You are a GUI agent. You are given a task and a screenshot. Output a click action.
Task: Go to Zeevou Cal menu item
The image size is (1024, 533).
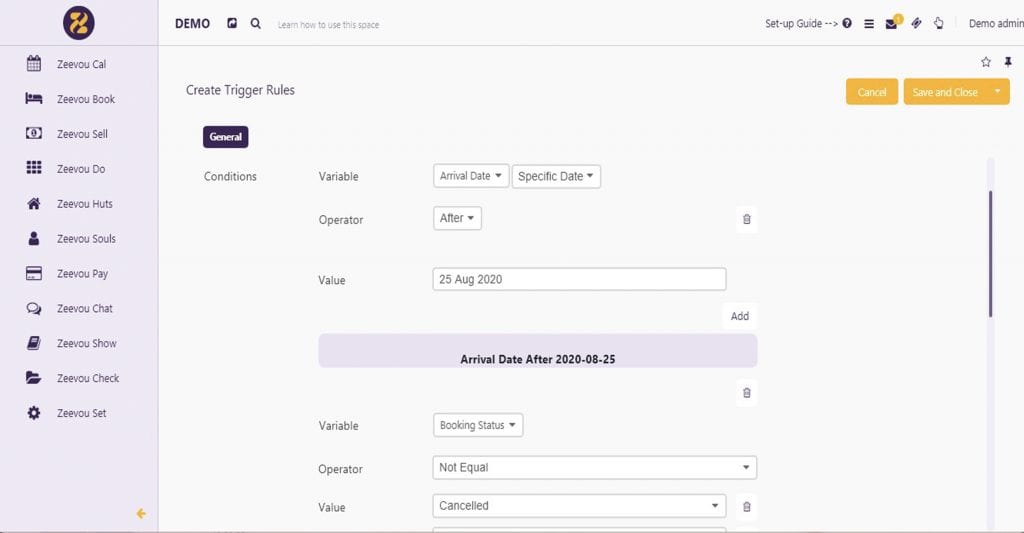(x=81, y=64)
